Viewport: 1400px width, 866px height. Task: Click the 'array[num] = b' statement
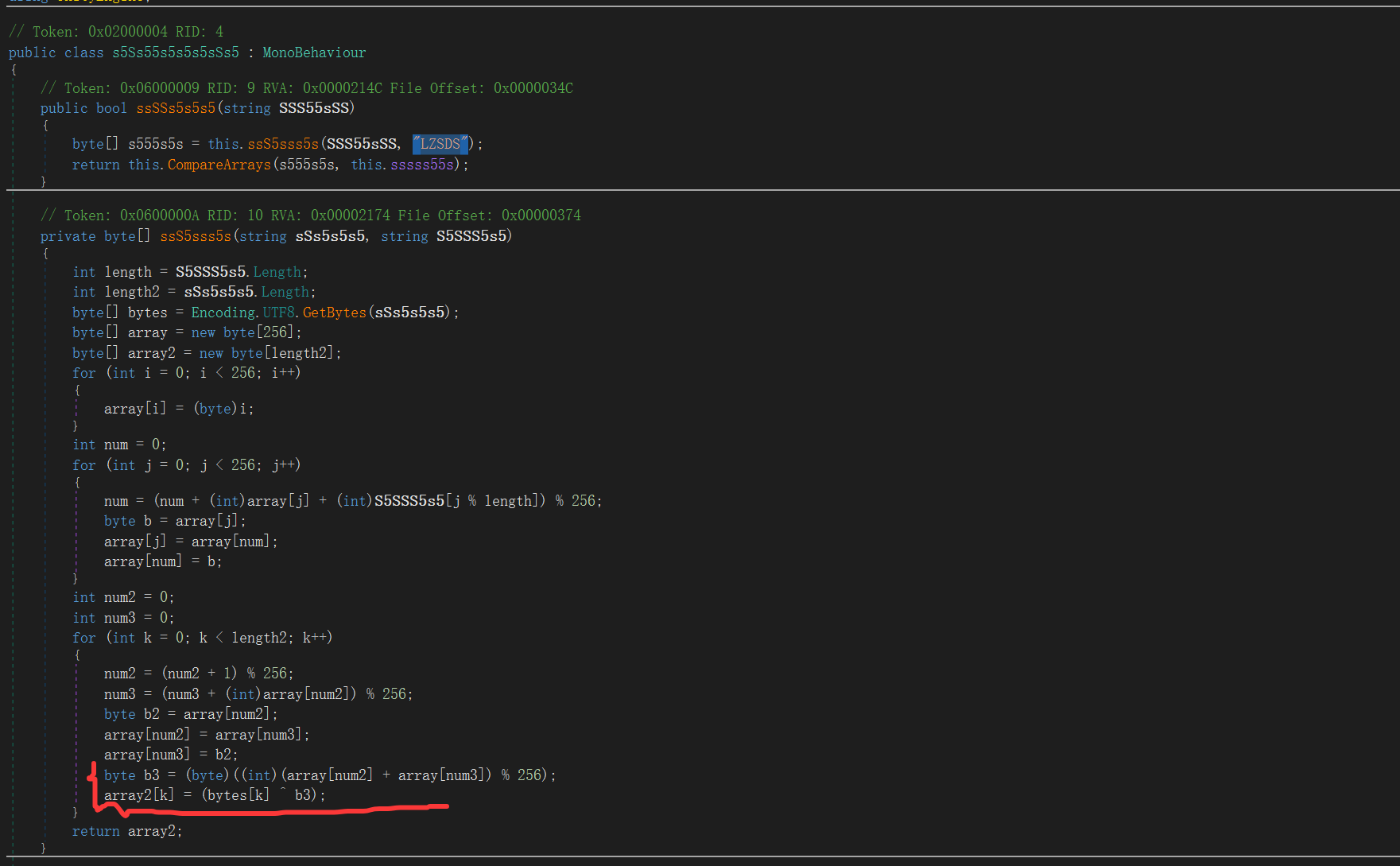pos(163,561)
